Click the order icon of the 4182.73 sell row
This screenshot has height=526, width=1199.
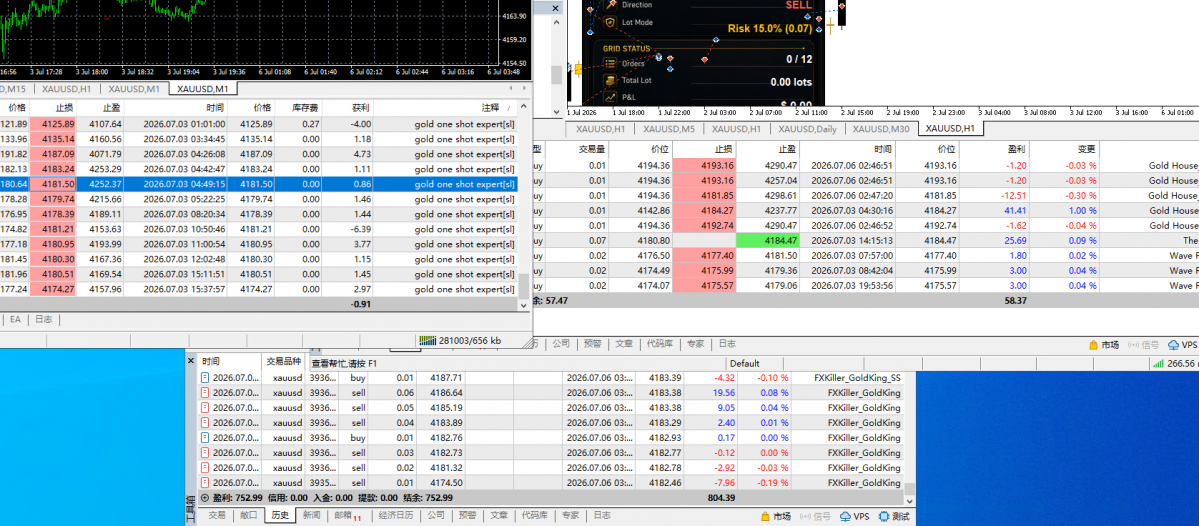point(204,453)
